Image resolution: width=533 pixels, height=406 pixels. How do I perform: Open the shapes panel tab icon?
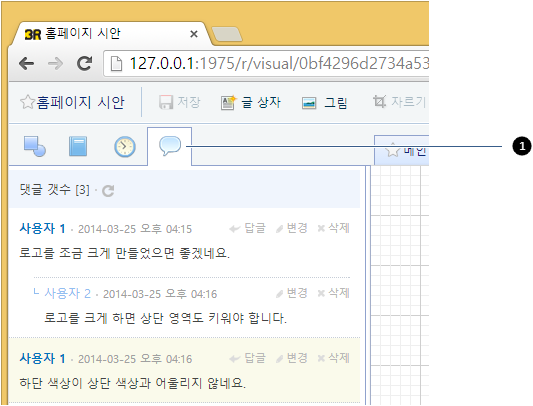(x=35, y=146)
